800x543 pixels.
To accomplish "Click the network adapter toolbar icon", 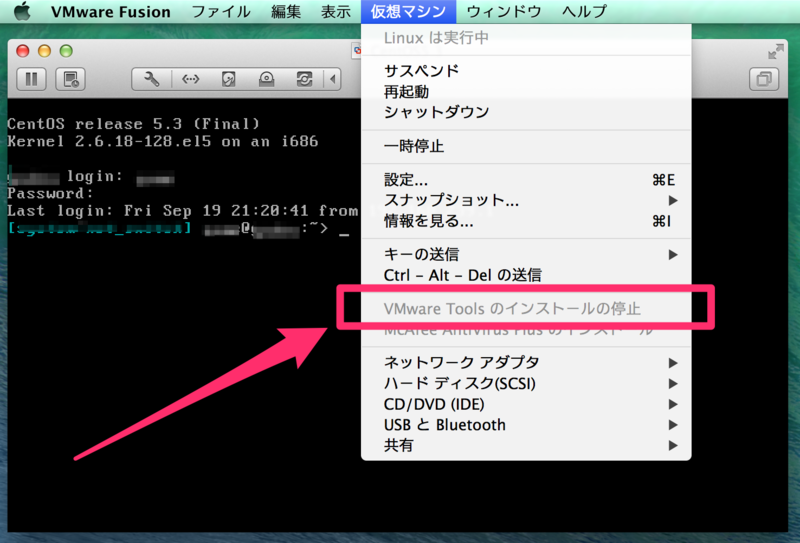I will 190,79.
